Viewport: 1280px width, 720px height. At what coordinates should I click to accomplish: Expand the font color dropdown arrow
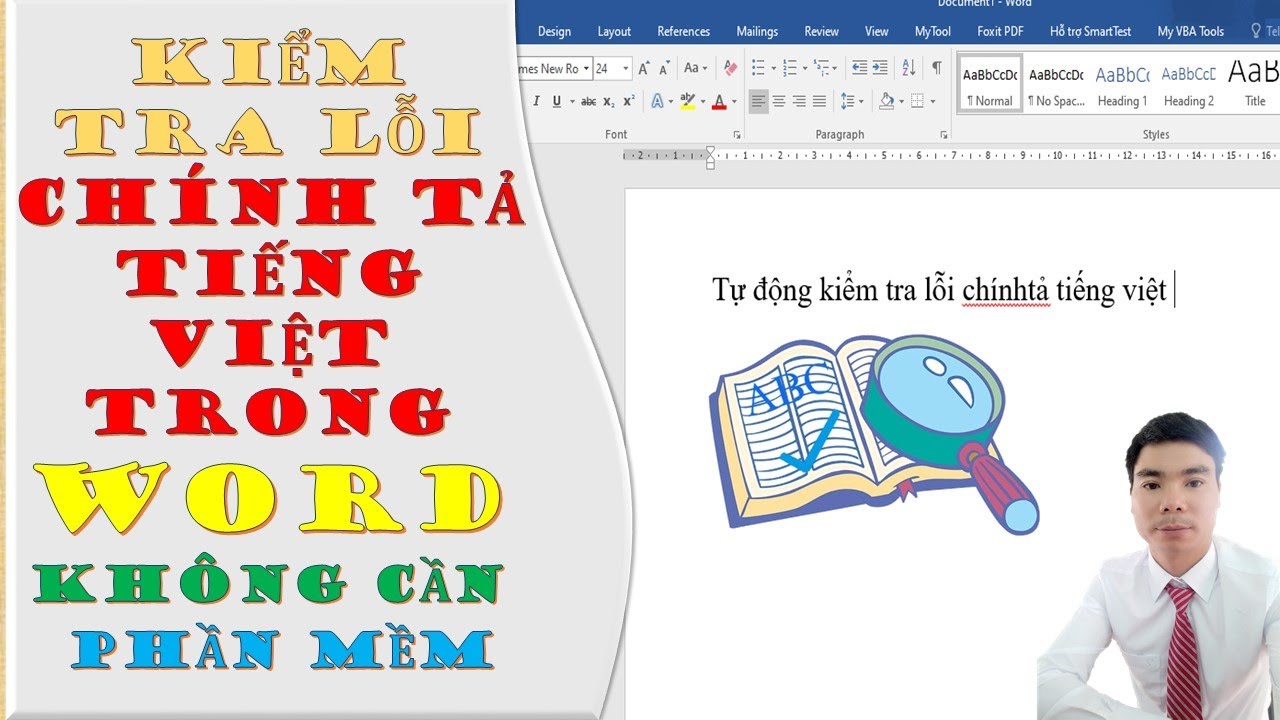click(733, 101)
